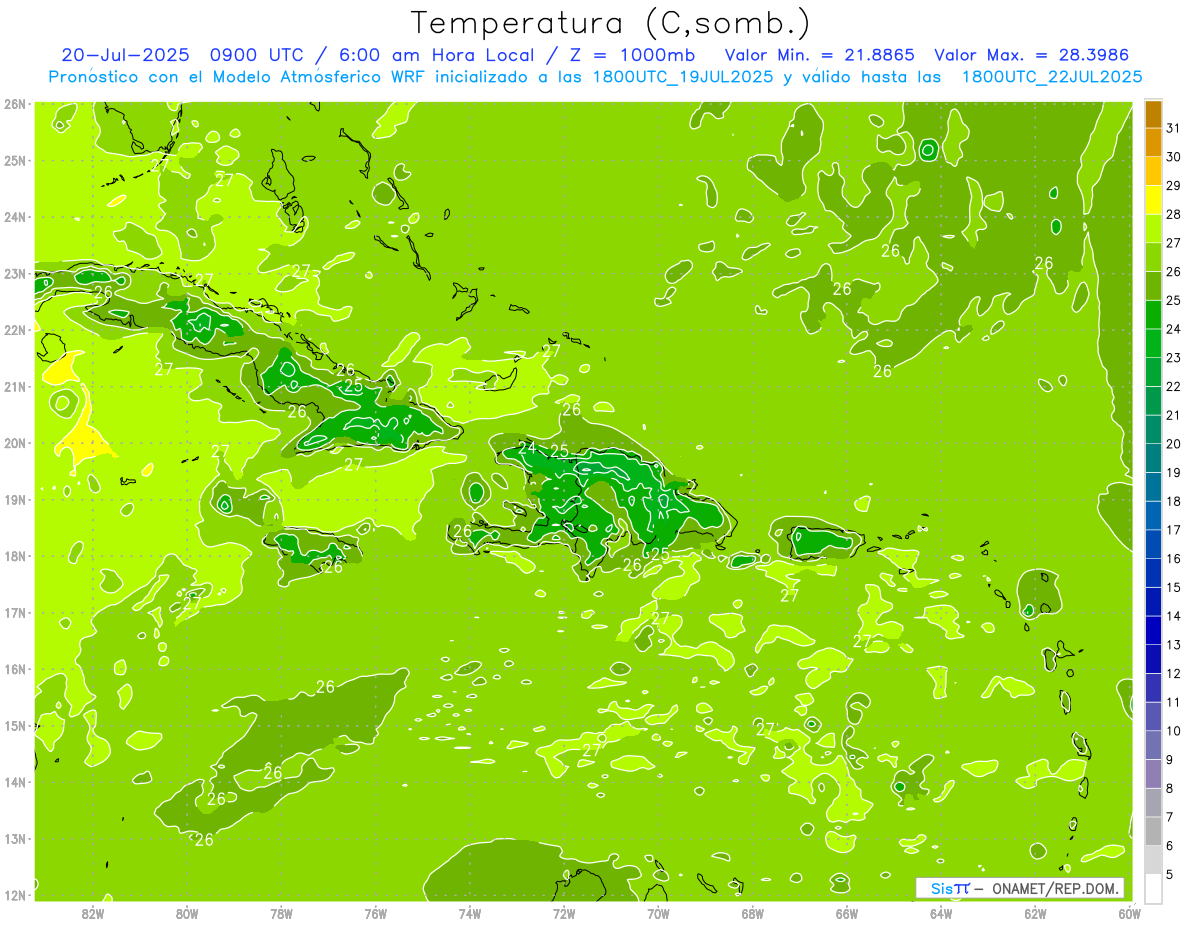Click the "82W" longitude axis label
Screen dimensions: 1200x927
pyautogui.click(x=93, y=913)
